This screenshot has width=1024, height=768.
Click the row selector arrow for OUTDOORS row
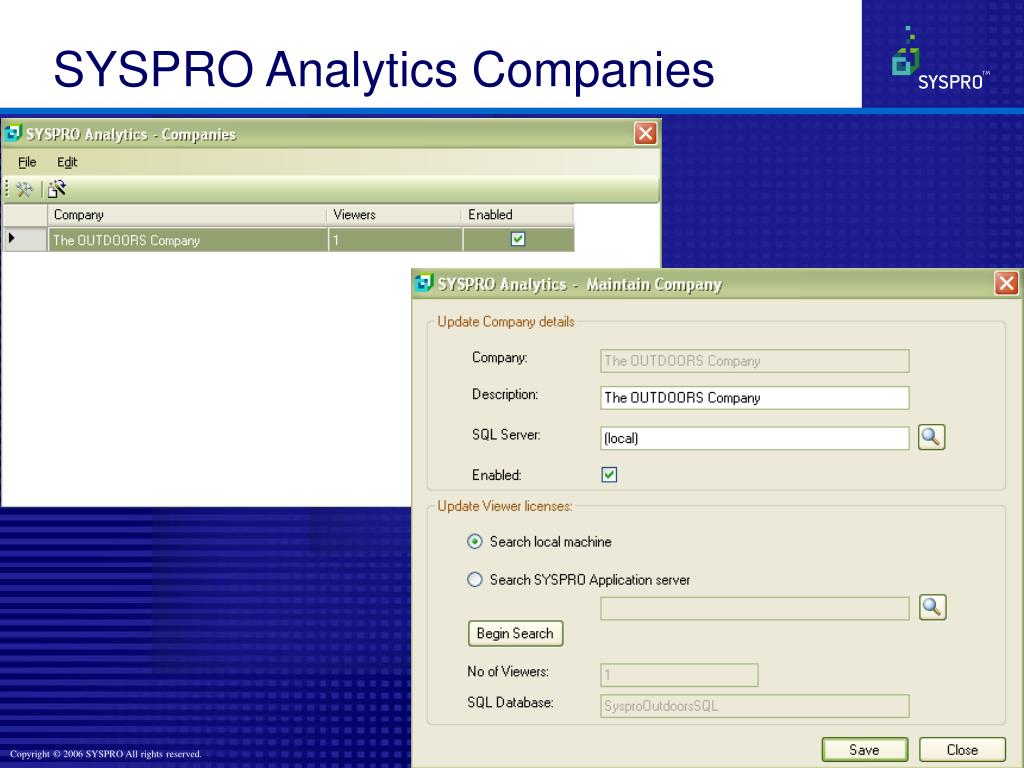(x=25, y=239)
